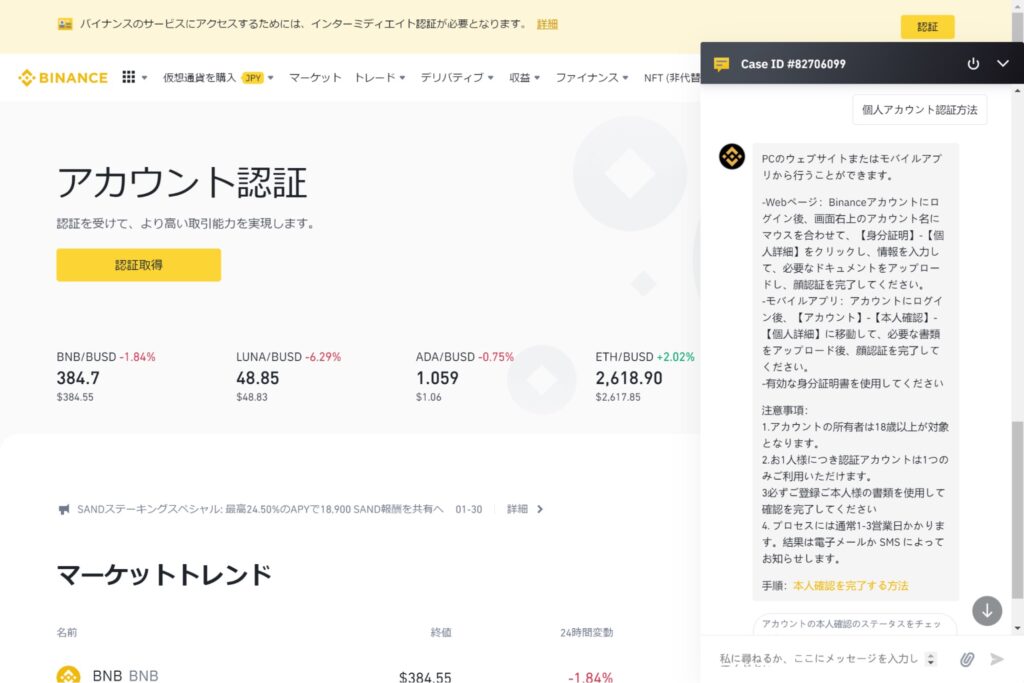
Task: Click 個人アカウント認証方法 chat bubble
Action: pos(920,110)
